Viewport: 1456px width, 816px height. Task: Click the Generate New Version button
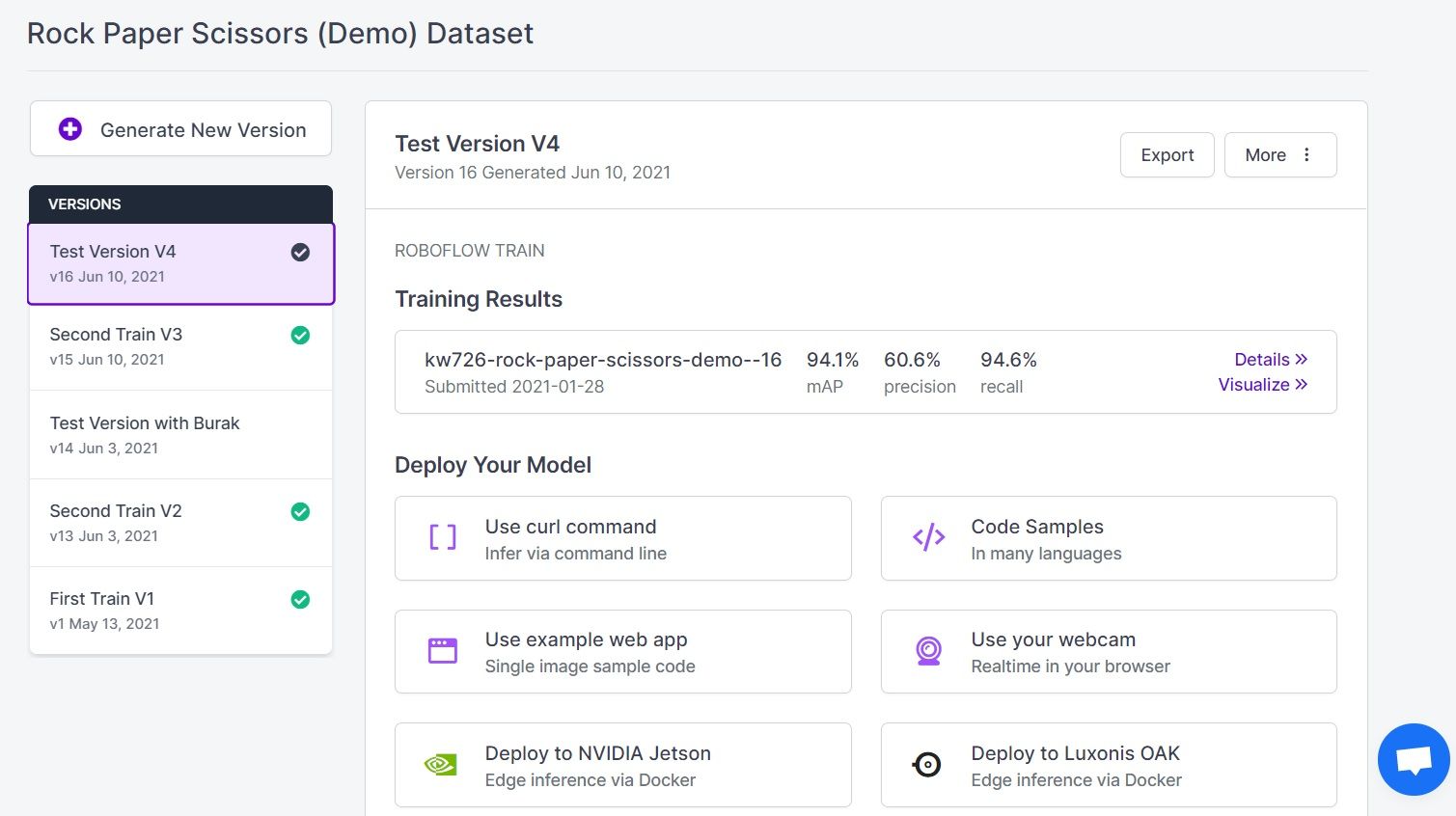click(180, 128)
